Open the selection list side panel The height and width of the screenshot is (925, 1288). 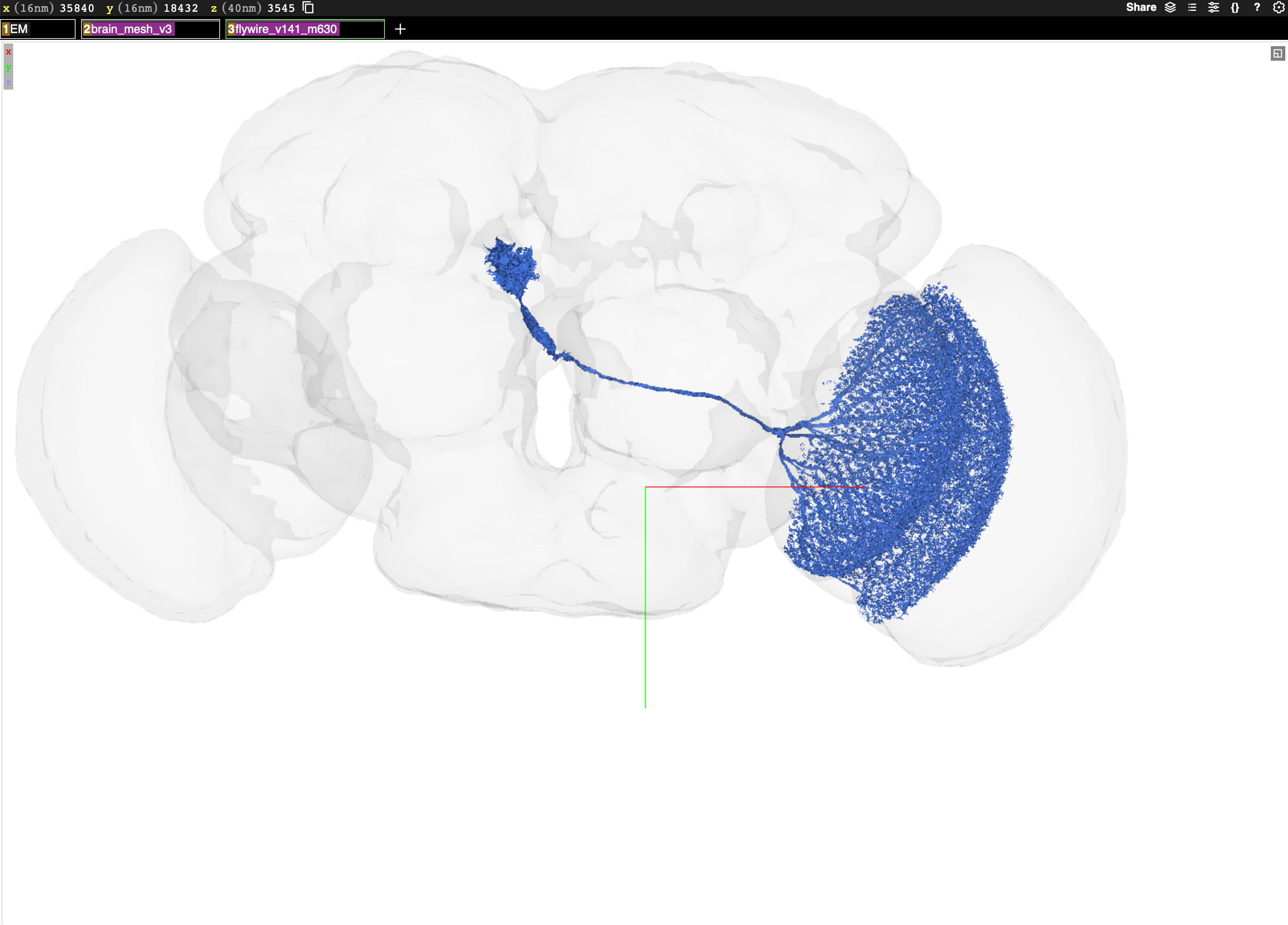click(1192, 7)
